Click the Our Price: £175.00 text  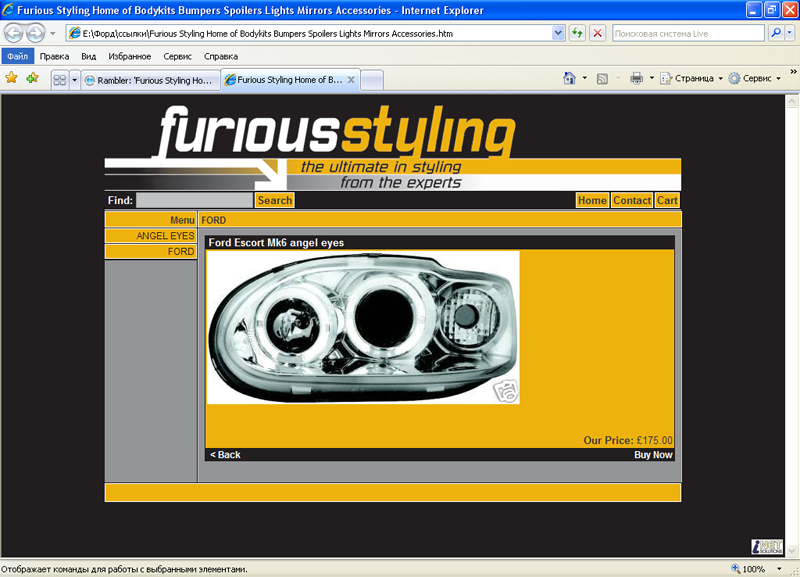click(x=628, y=440)
